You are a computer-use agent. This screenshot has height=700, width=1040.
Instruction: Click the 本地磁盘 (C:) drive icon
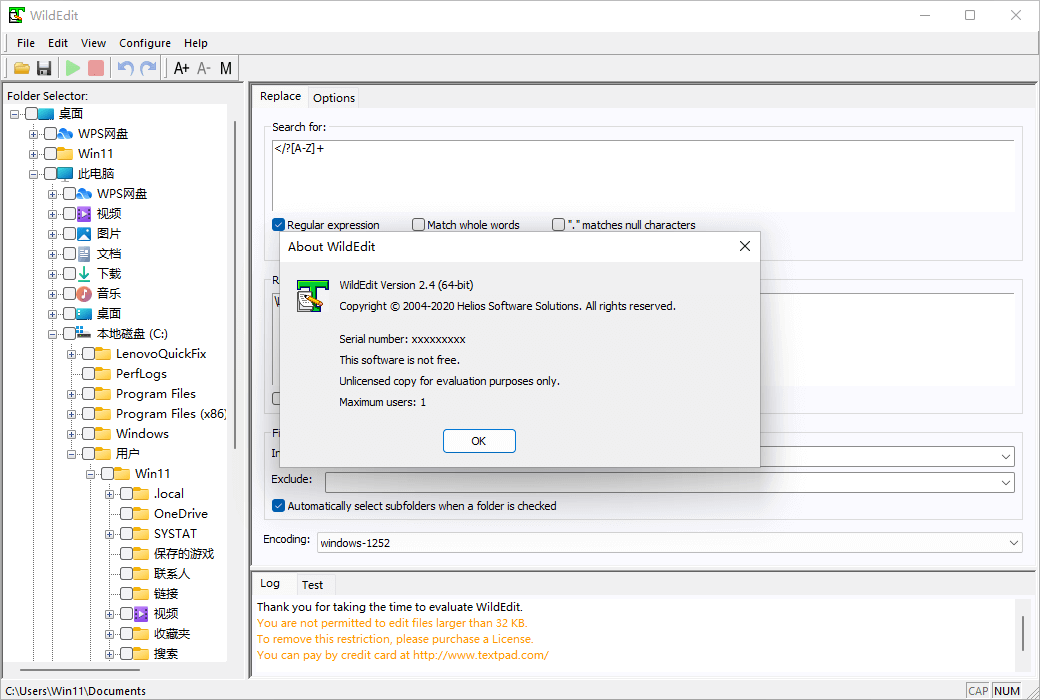84,333
